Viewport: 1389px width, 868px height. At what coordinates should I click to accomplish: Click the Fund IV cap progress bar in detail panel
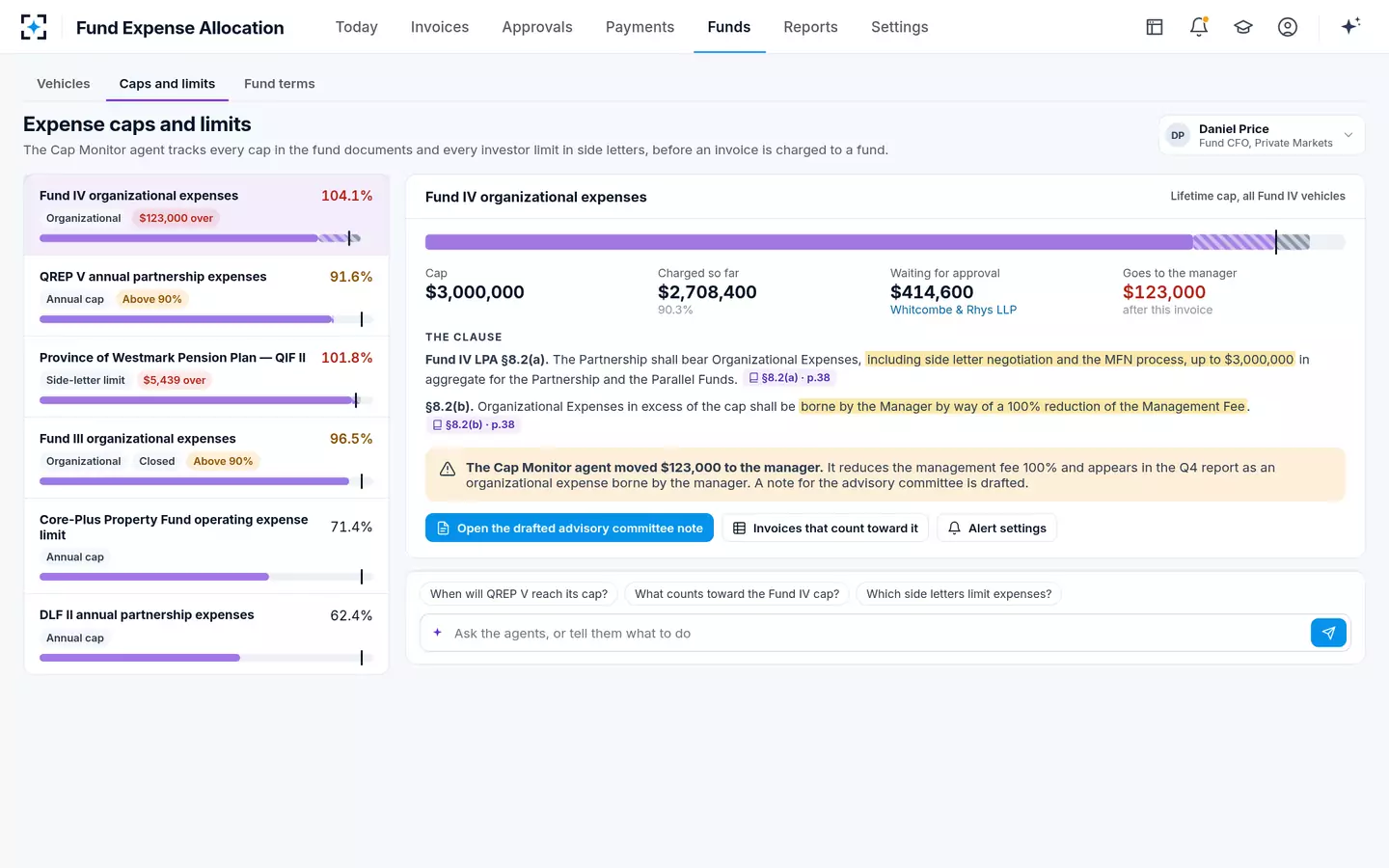click(885, 242)
